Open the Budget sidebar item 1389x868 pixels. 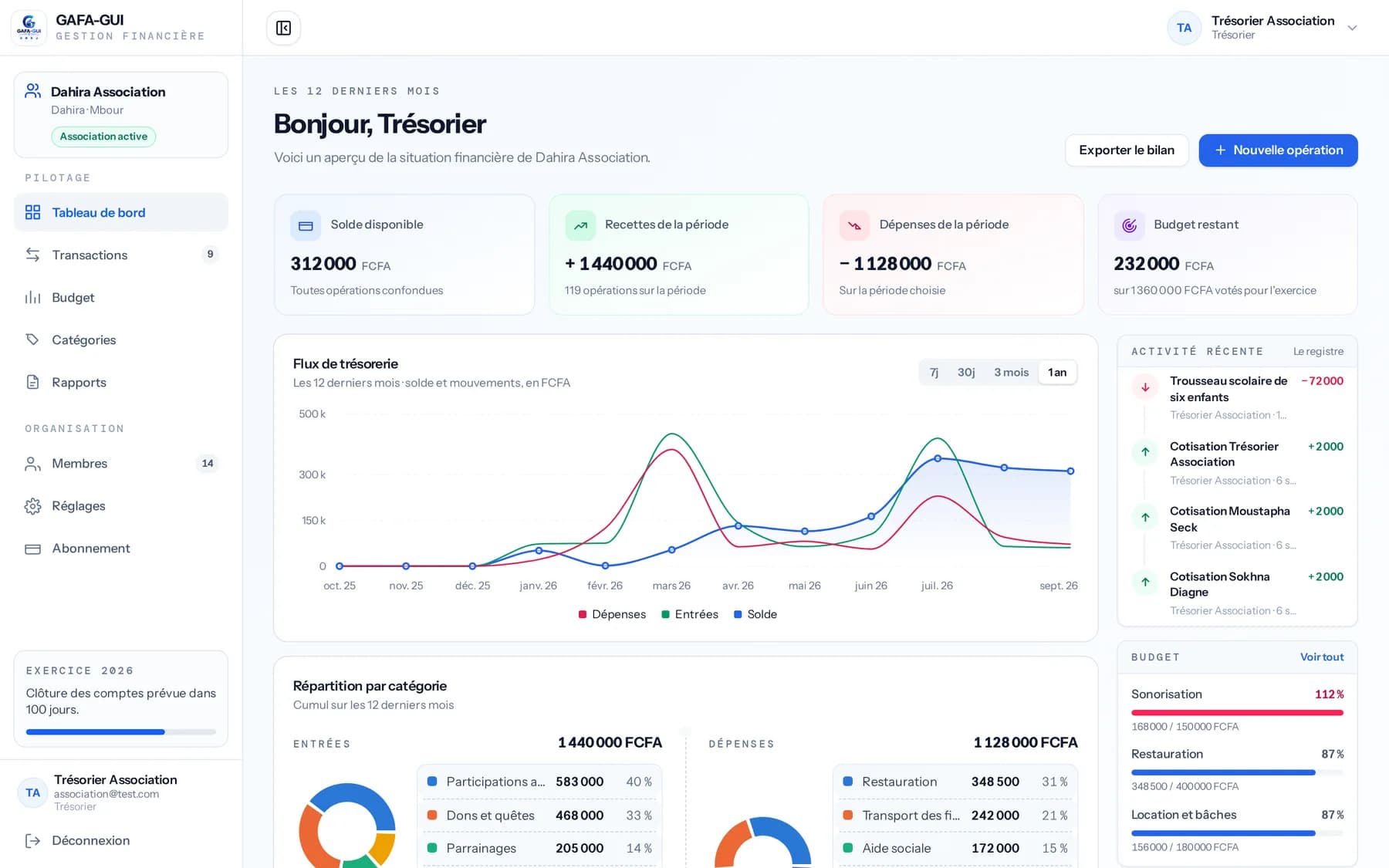pos(121,297)
